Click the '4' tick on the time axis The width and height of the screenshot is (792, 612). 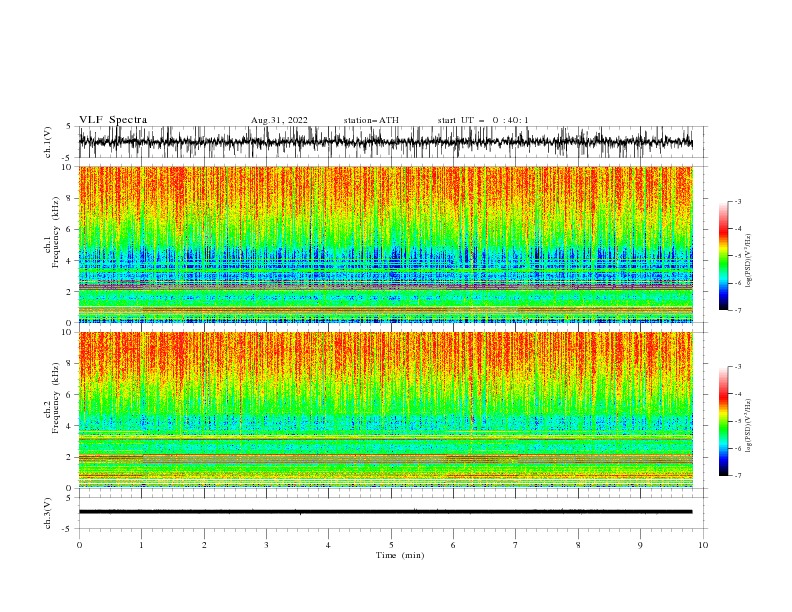pos(328,545)
